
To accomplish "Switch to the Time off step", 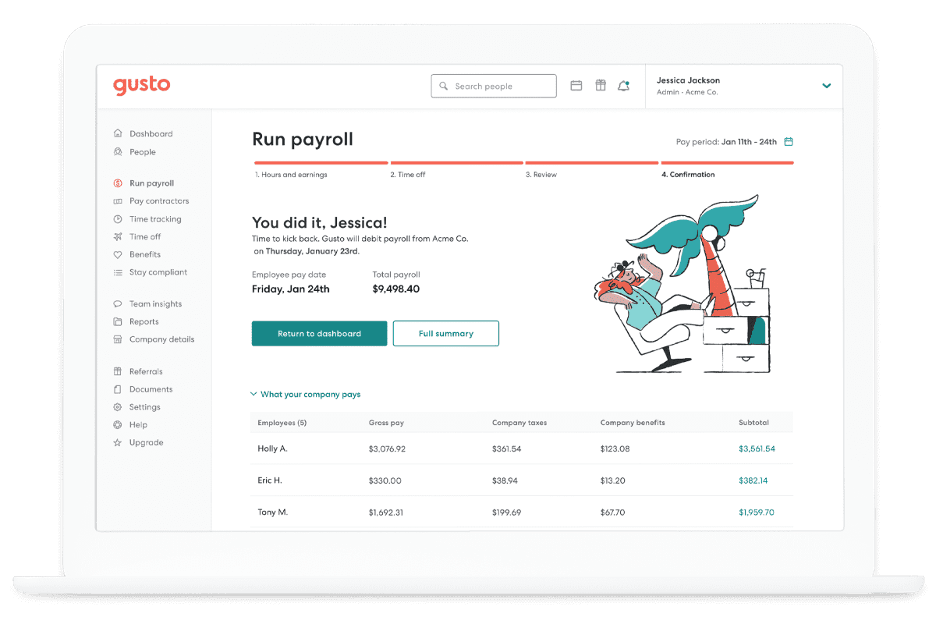I will point(408,174).
